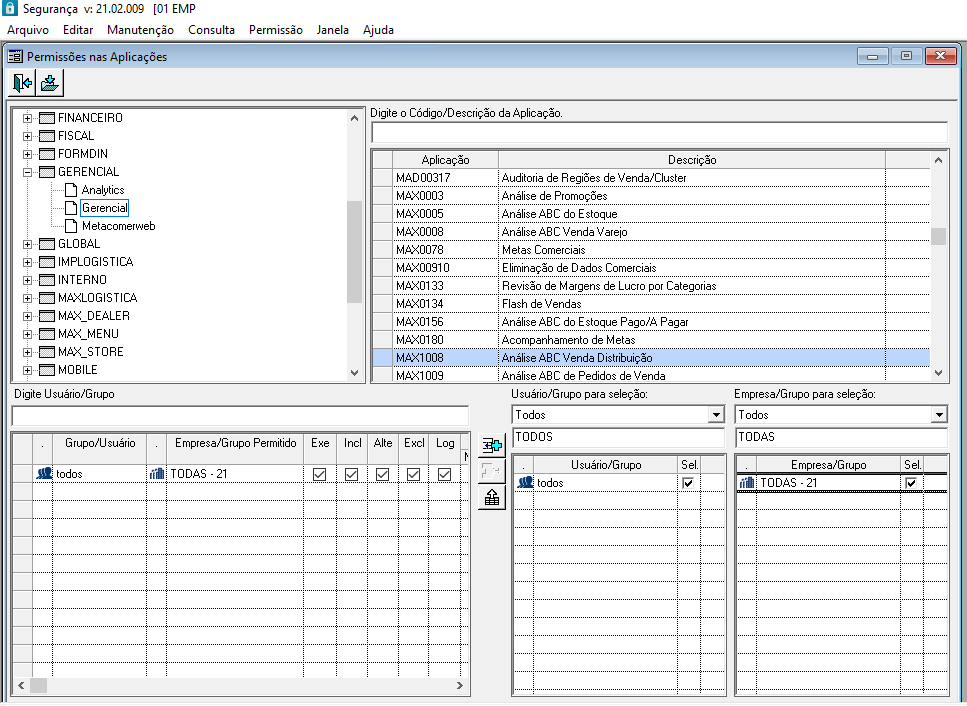Click the FINANCEIRO folder icon
This screenshot has height=706, width=967.
pyautogui.click(x=47, y=118)
